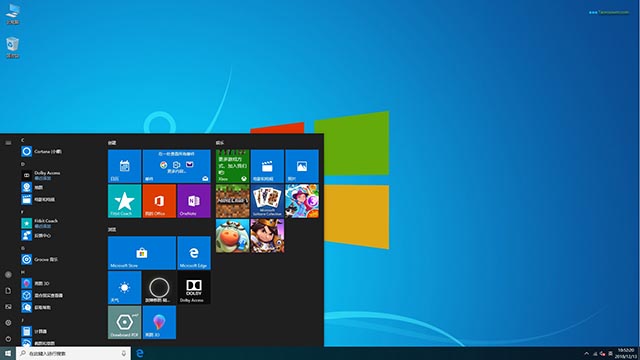Image resolution: width=640 pixels, height=360 pixels.
Task: Launch the Microsoft Edge tile
Action: 194,253
